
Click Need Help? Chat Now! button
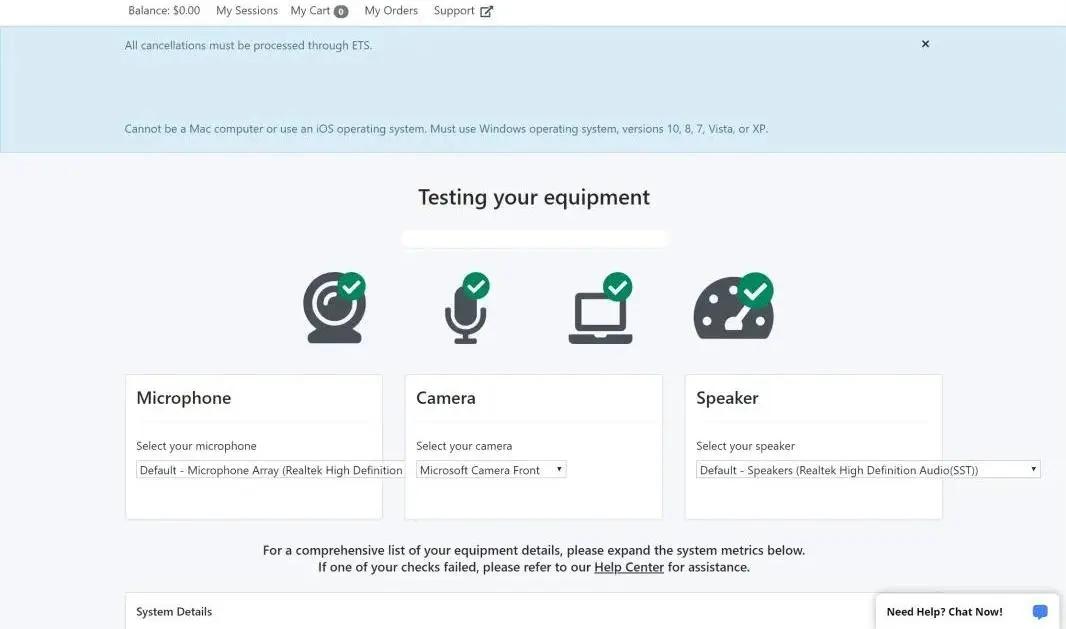pos(944,612)
